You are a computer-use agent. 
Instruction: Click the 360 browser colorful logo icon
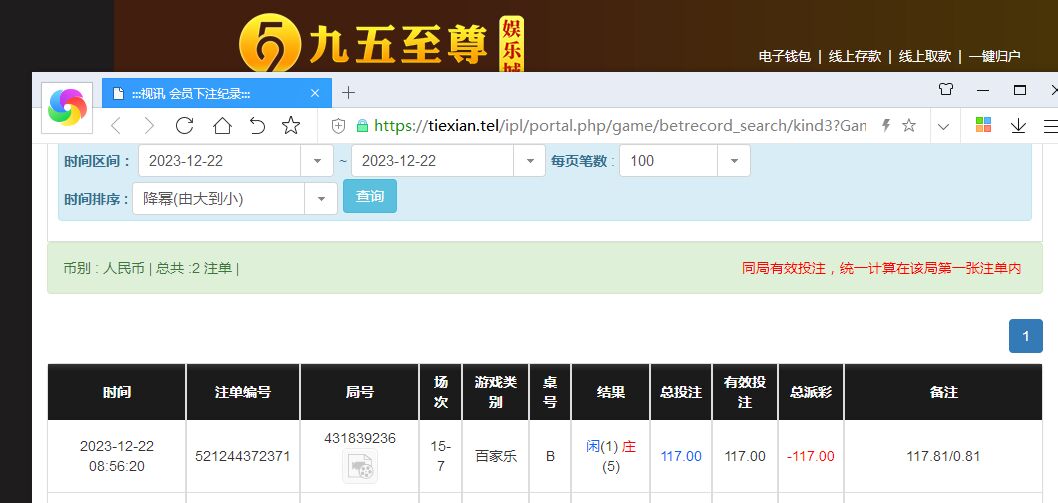coord(67,108)
